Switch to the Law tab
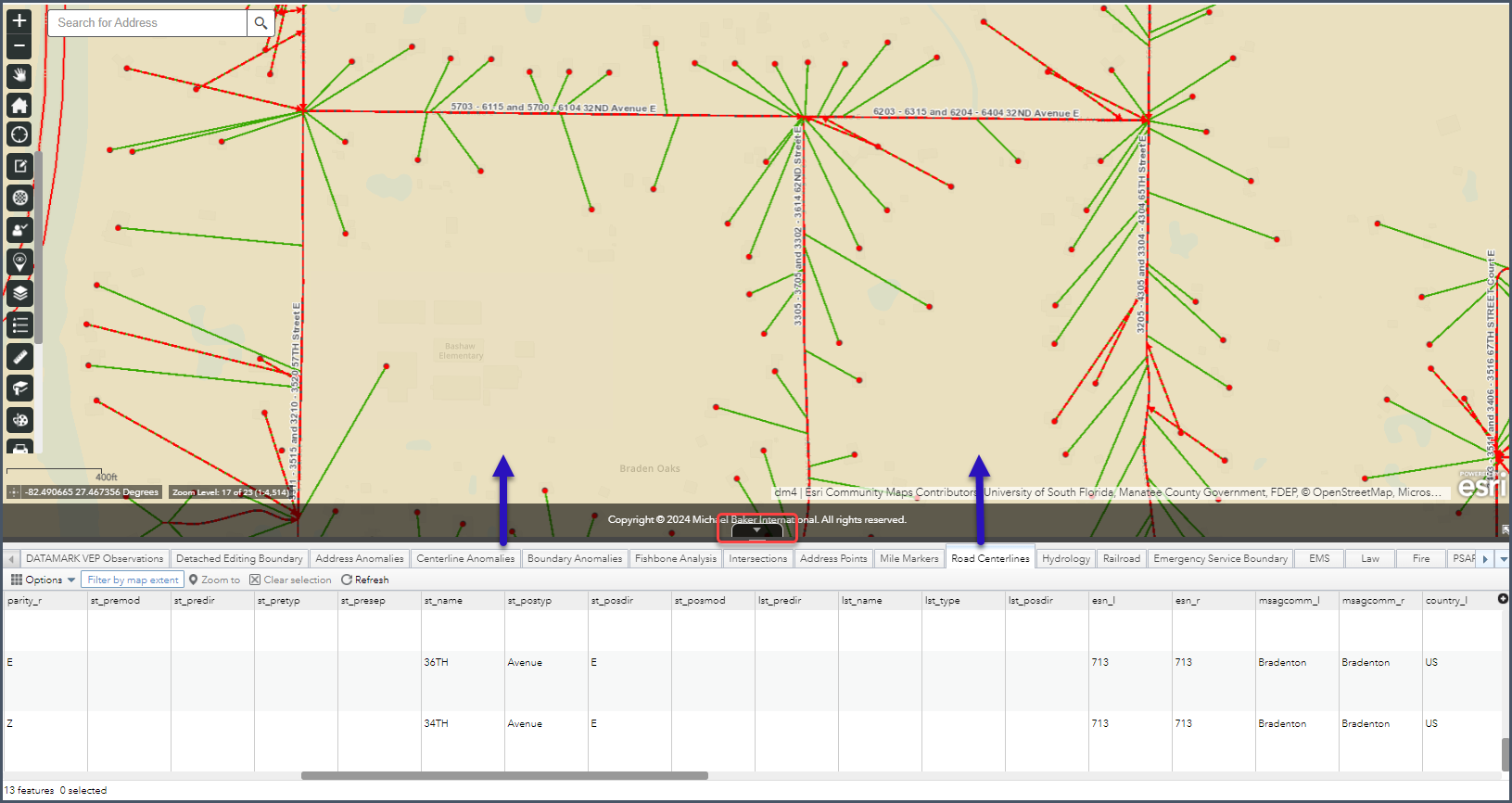Viewport: 1512px width, 803px height. (x=1370, y=559)
